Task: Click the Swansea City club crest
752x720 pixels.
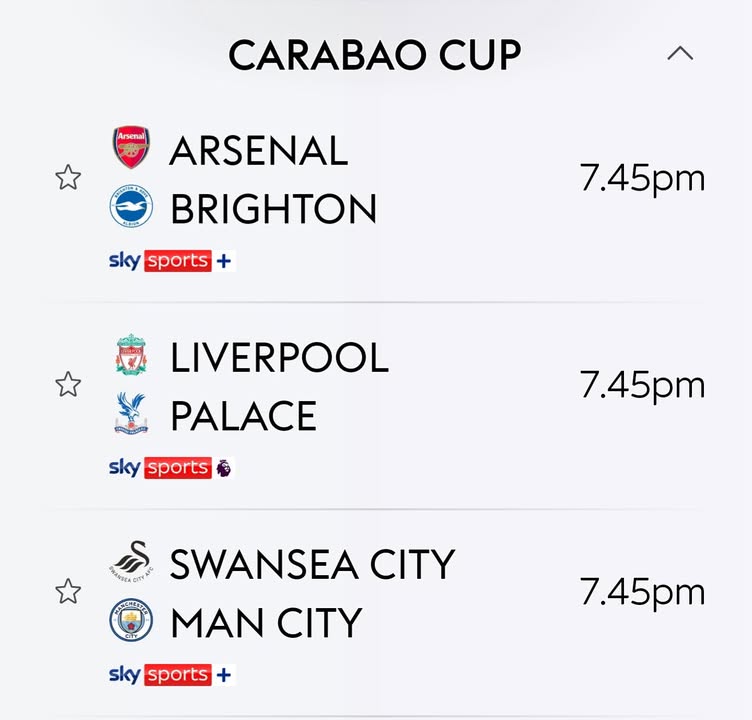Action: tap(131, 563)
